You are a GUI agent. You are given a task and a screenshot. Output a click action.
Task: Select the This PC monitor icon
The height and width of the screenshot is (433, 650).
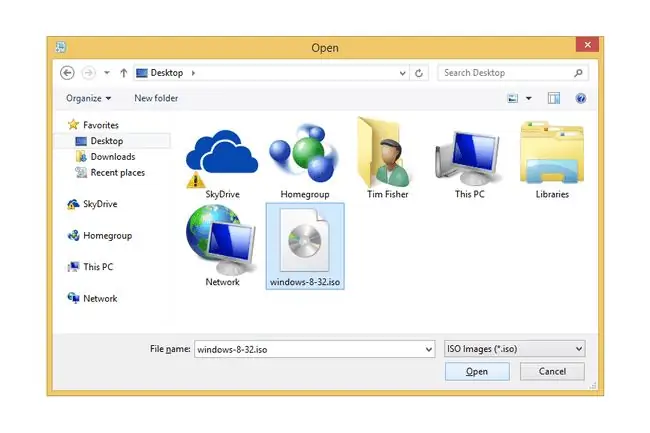[470, 159]
